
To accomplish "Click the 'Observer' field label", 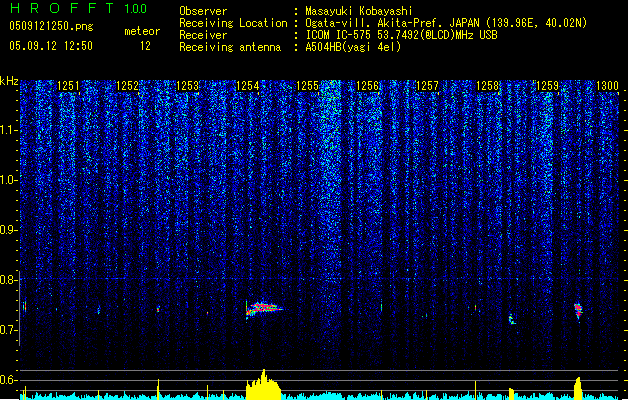I will (x=203, y=11).
